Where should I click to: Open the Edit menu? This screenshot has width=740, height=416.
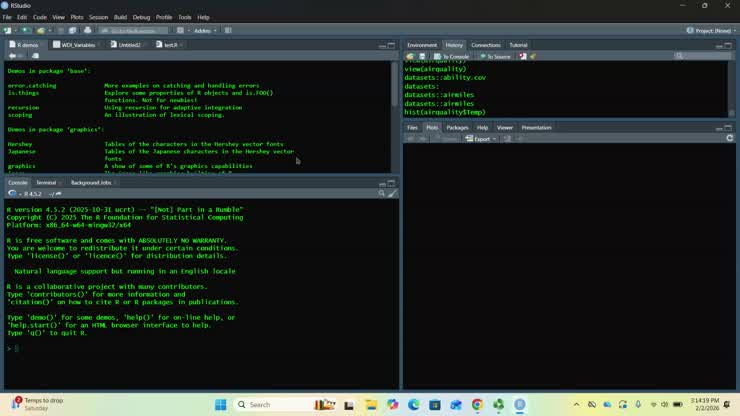pos(22,17)
